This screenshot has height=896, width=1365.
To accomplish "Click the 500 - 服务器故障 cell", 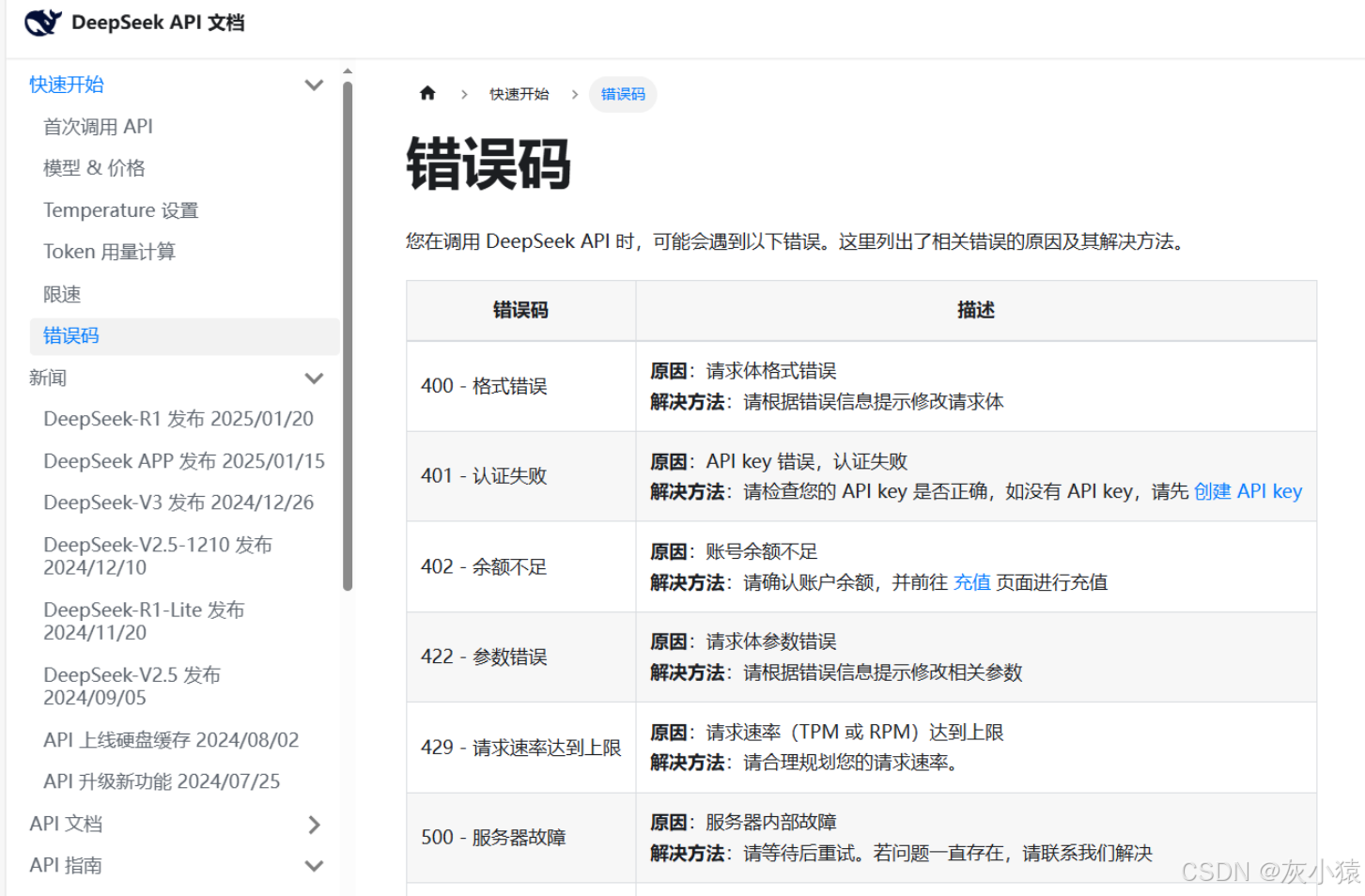I will tap(521, 838).
